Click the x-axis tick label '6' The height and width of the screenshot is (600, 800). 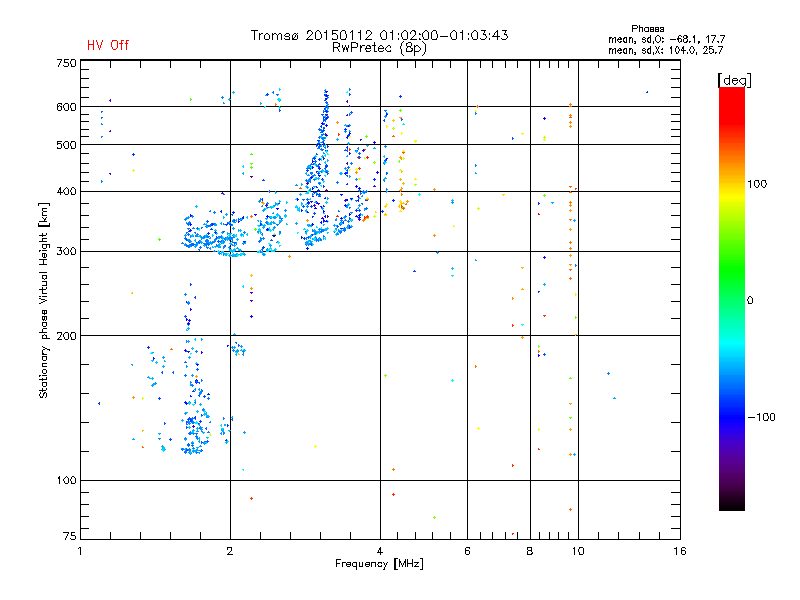pyautogui.click(x=468, y=552)
